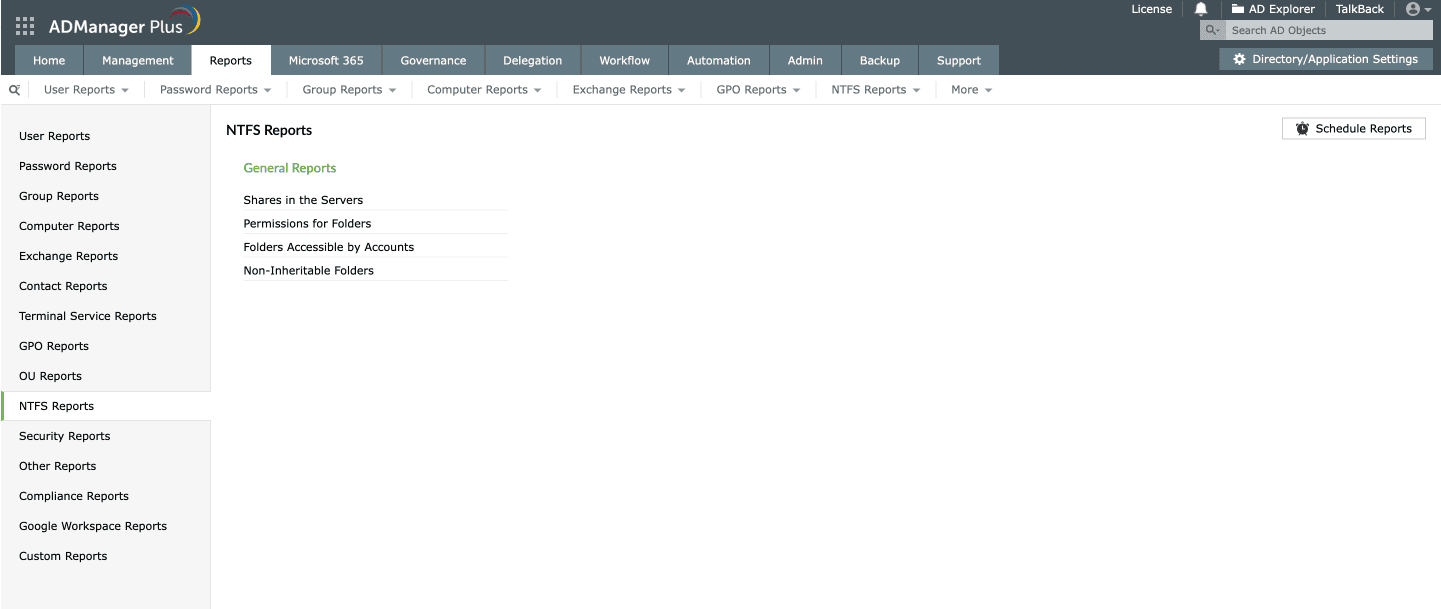Image resolution: width=1441 pixels, height=609 pixels.
Task: Expand the More reports dropdown
Action: point(969,89)
